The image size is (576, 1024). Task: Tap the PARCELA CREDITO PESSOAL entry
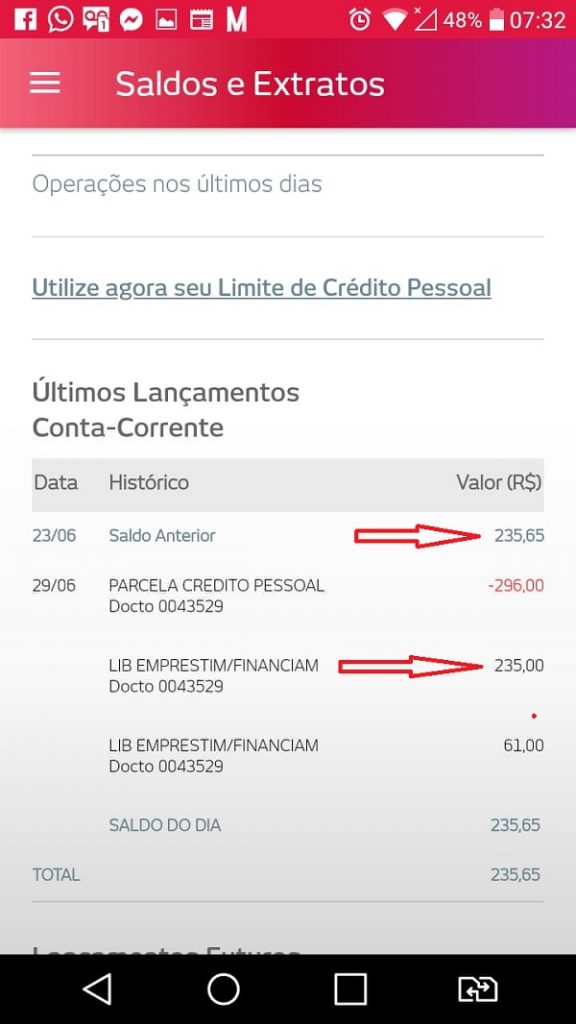[x=287, y=596]
